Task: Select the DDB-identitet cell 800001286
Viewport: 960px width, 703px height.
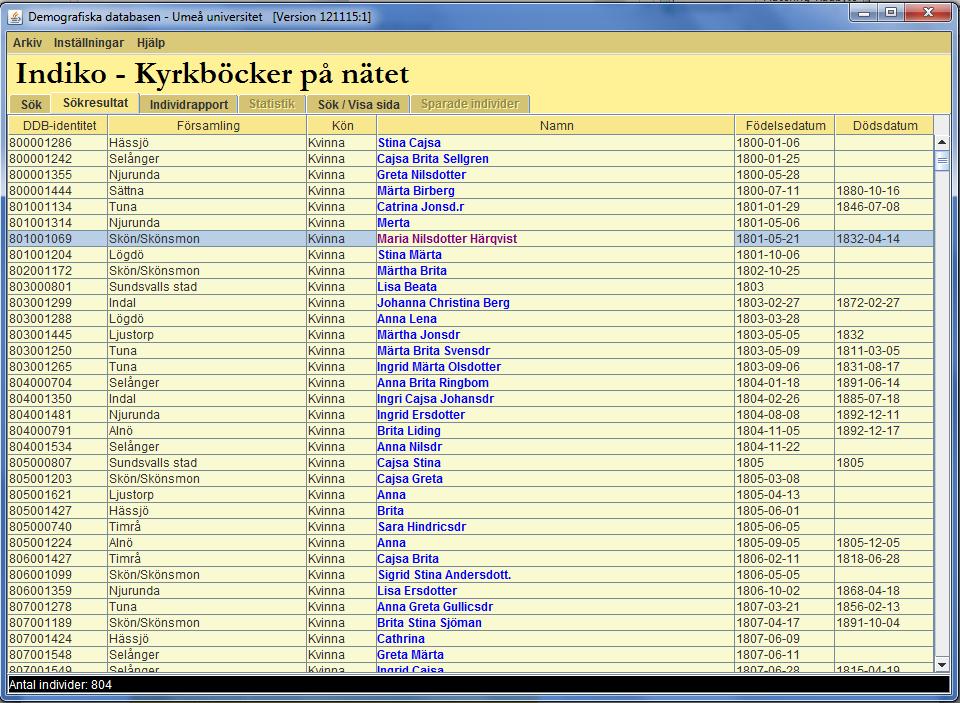Action: coord(58,143)
